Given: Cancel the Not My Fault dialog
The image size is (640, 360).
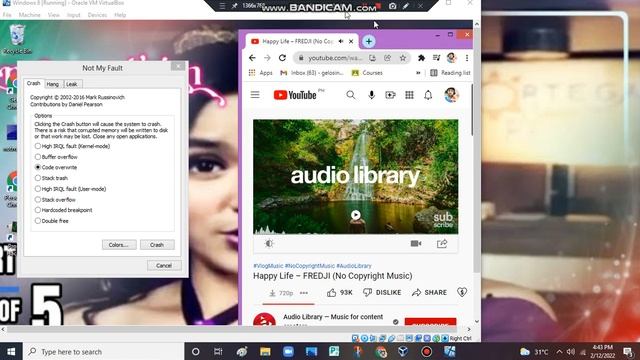Looking at the screenshot, I should (x=164, y=266).
